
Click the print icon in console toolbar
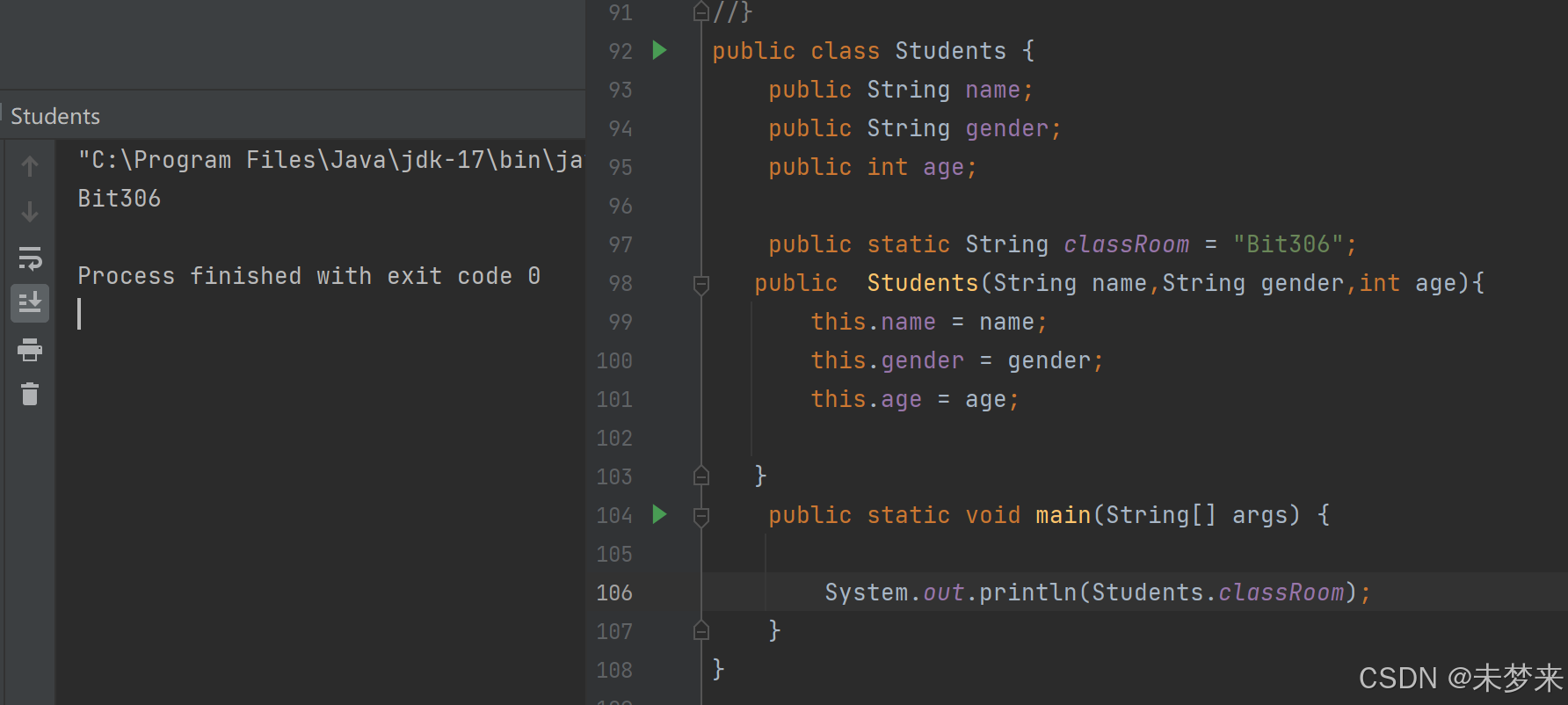point(30,350)
